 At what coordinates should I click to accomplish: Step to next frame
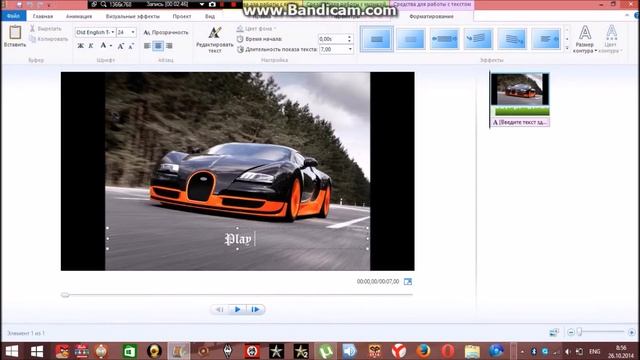[x=256, y=309]
